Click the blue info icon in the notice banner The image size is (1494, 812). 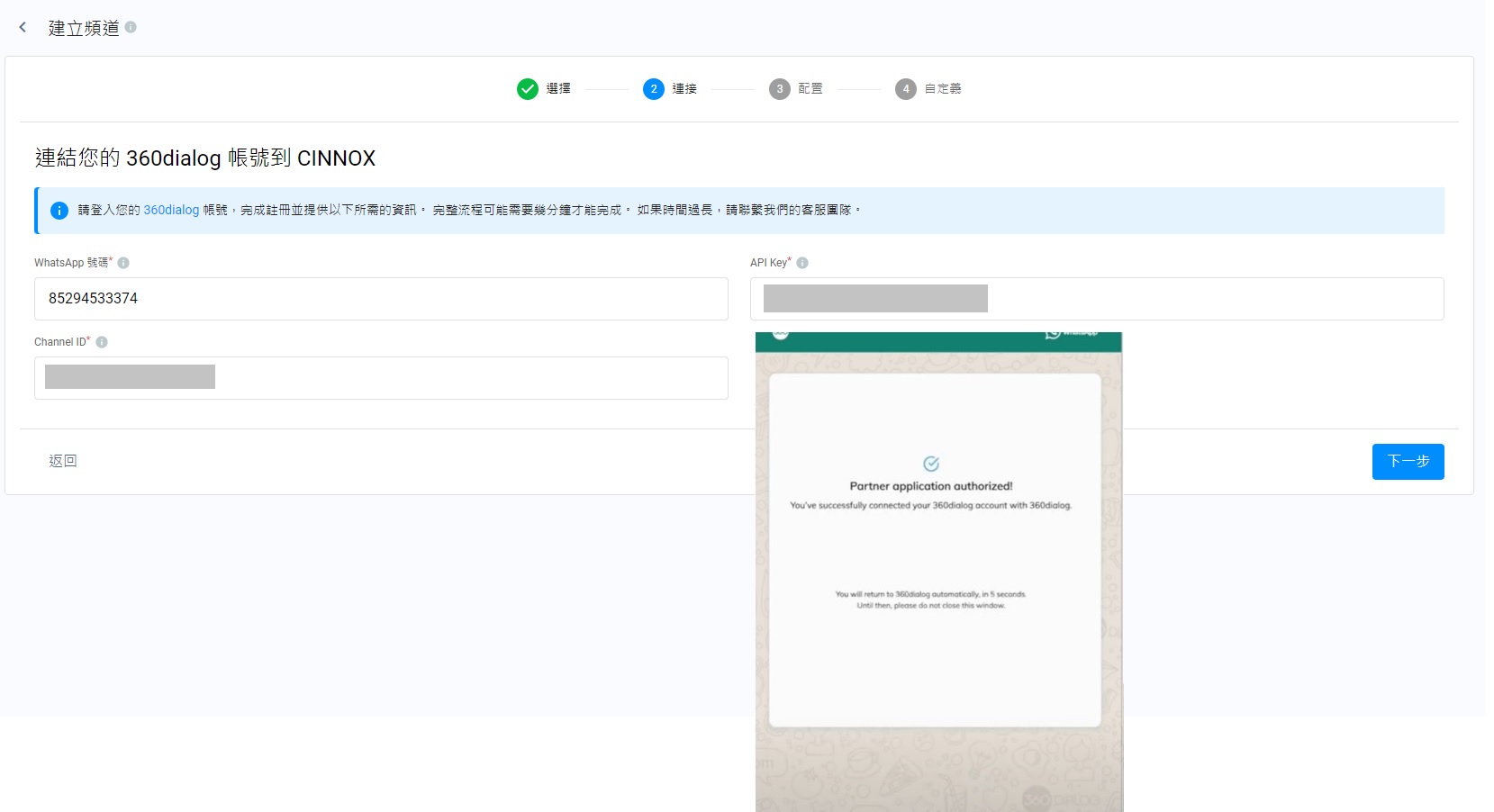tap(59, 211)
